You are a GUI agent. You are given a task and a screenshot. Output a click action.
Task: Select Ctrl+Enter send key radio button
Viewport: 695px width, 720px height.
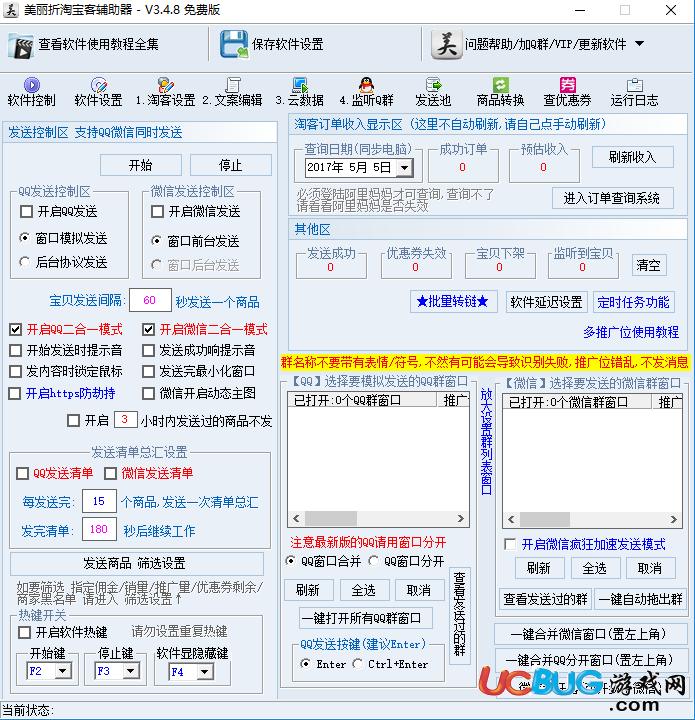pos(358,664)
